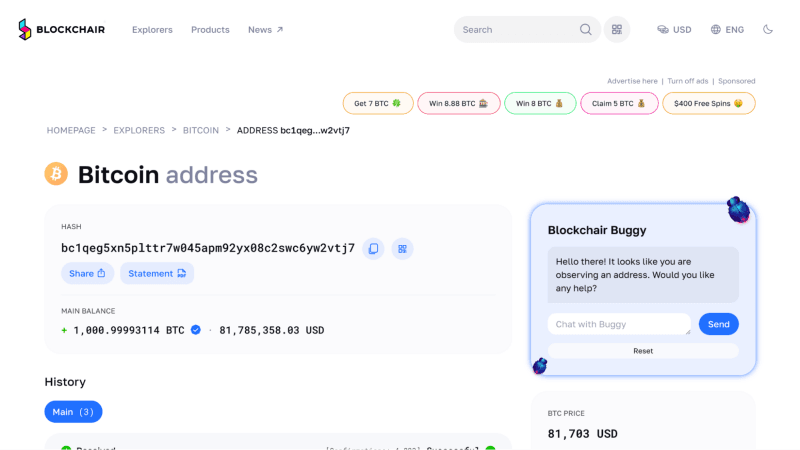This screenshot has height=450, width=800.
Task: Open the Explorers menu
Action: coord(152,30)
